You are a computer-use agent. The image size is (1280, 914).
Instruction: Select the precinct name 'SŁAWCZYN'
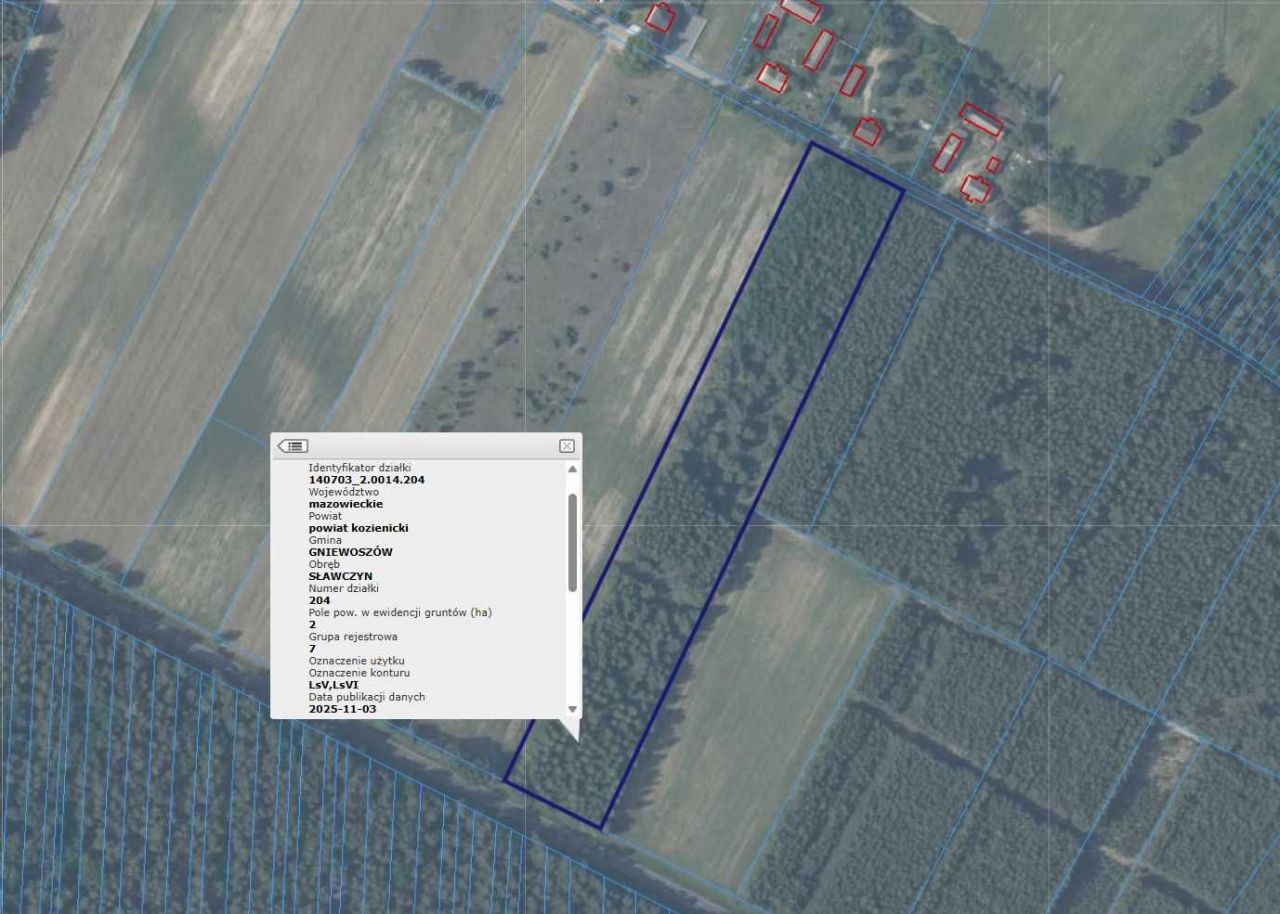point(341,576)
